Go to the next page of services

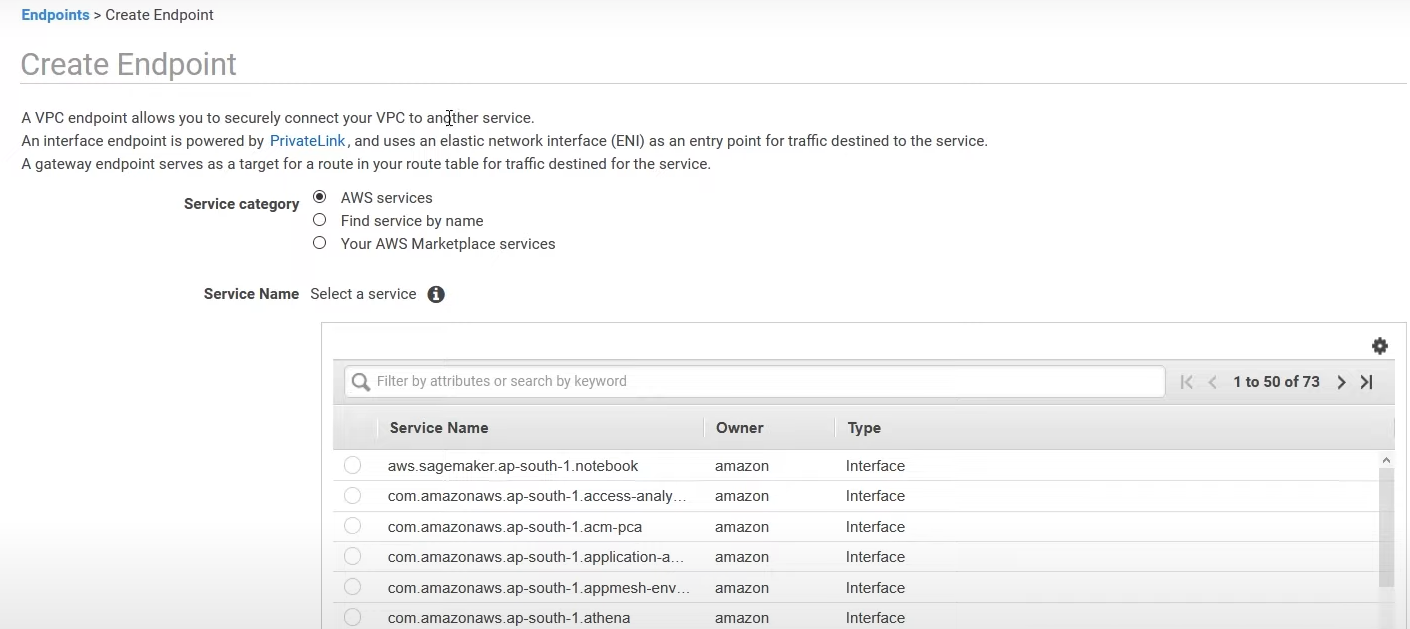[1341, 382]
